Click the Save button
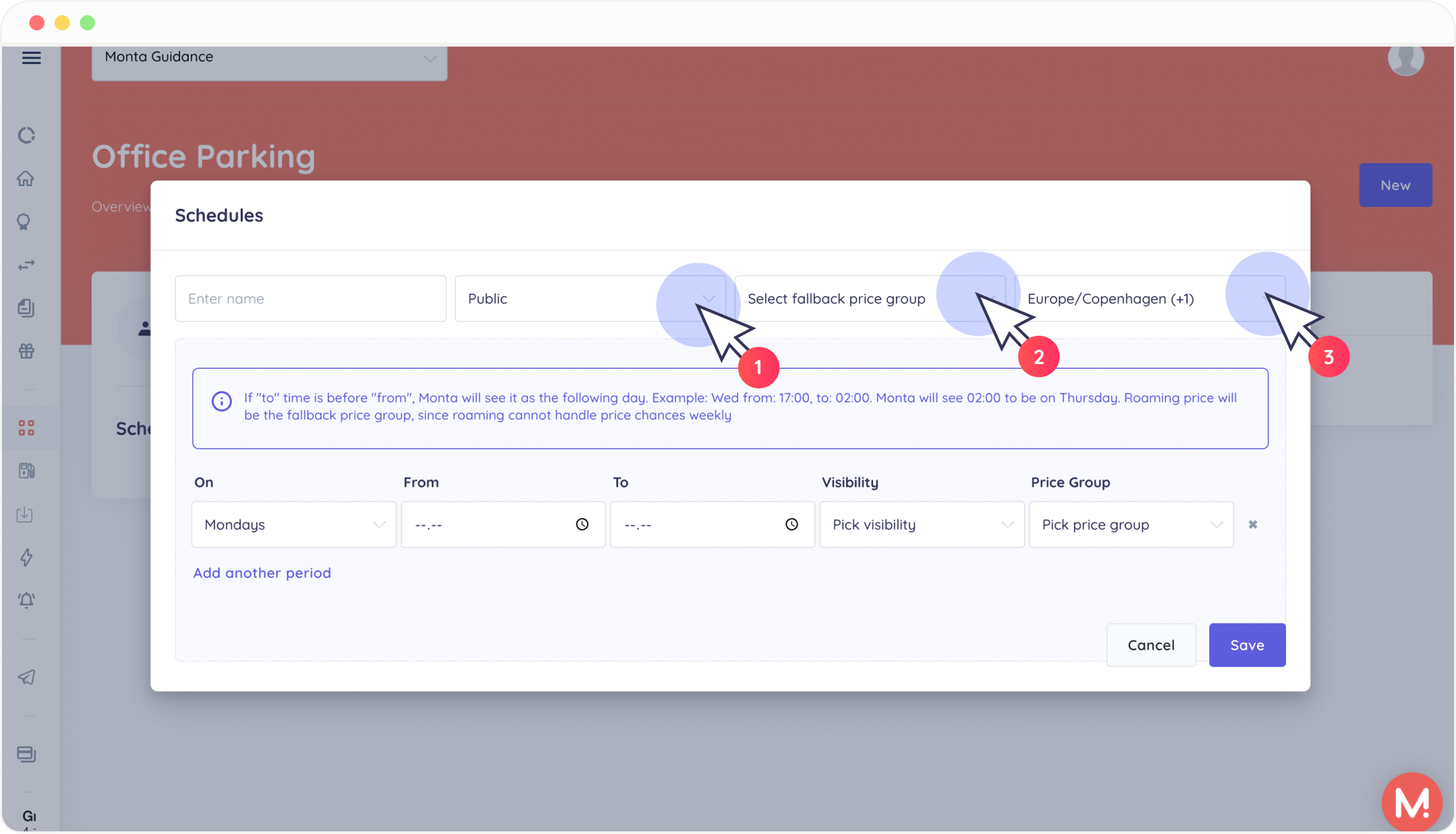Screen dimensions: 1456x834 click(1247, 645)
